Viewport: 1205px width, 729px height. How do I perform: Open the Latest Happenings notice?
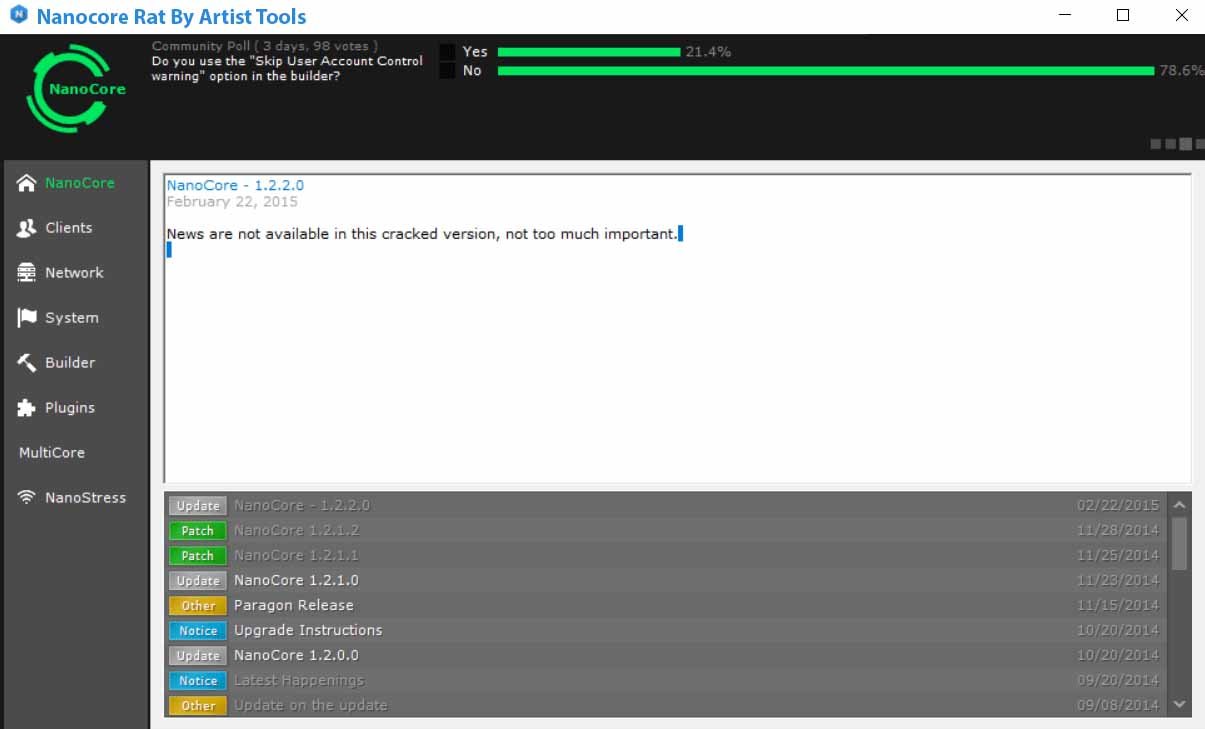pyautogui.click(x=665, y=681)
